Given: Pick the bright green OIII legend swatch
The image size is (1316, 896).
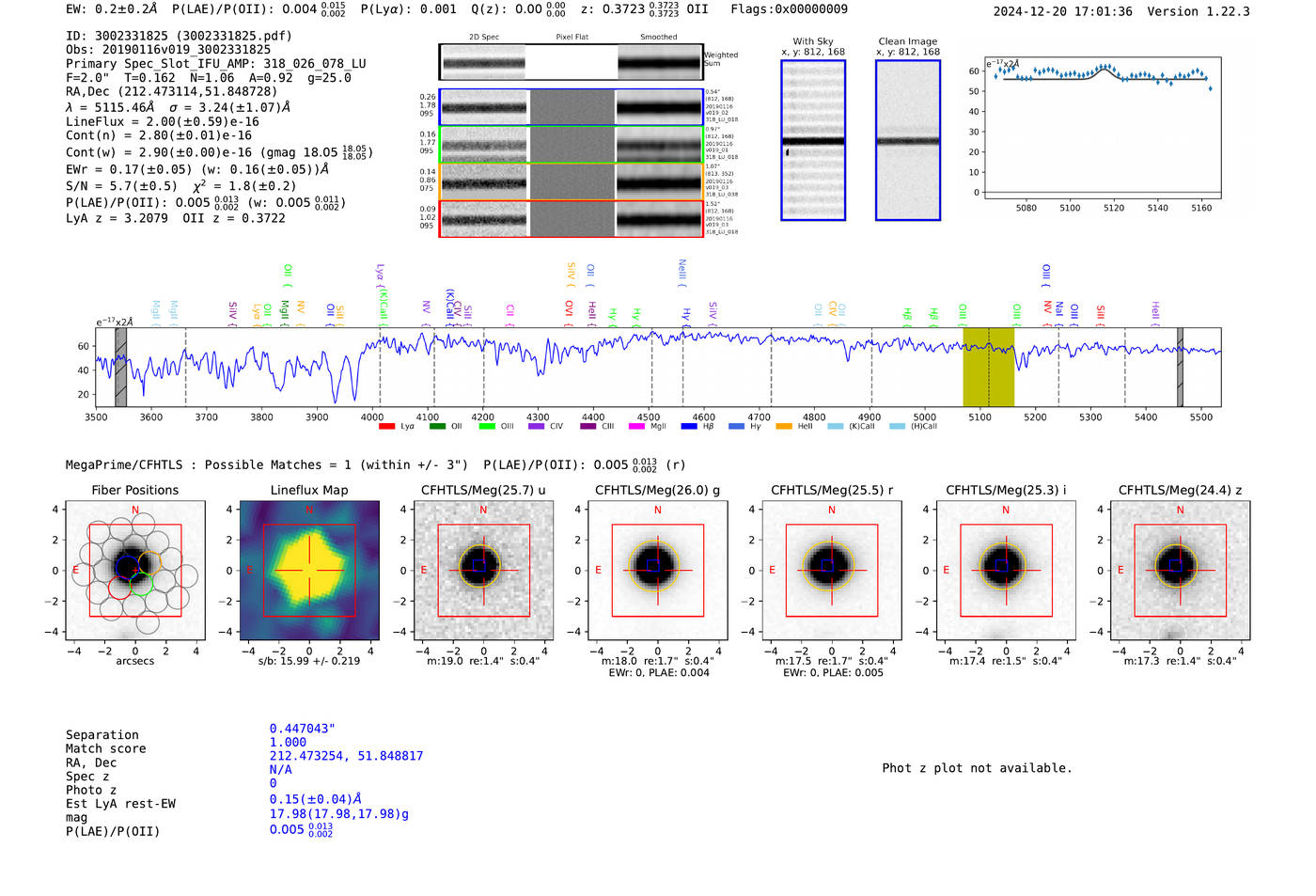Looking at the screenshot, I should pyautogui.click(x=487, y=427).
